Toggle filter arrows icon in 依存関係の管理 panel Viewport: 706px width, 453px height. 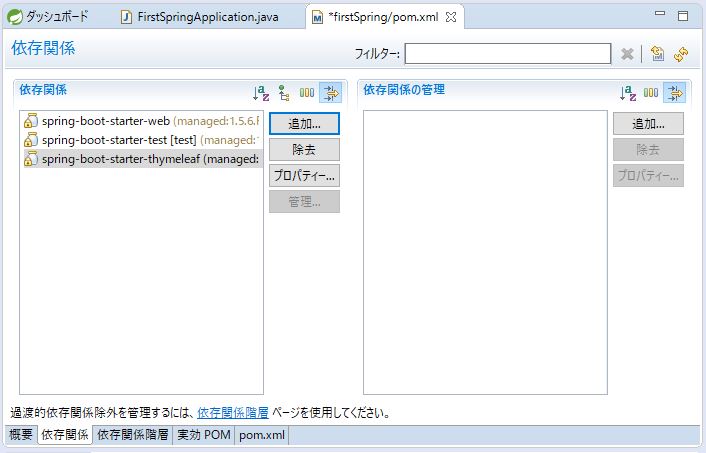coord(674,93)
